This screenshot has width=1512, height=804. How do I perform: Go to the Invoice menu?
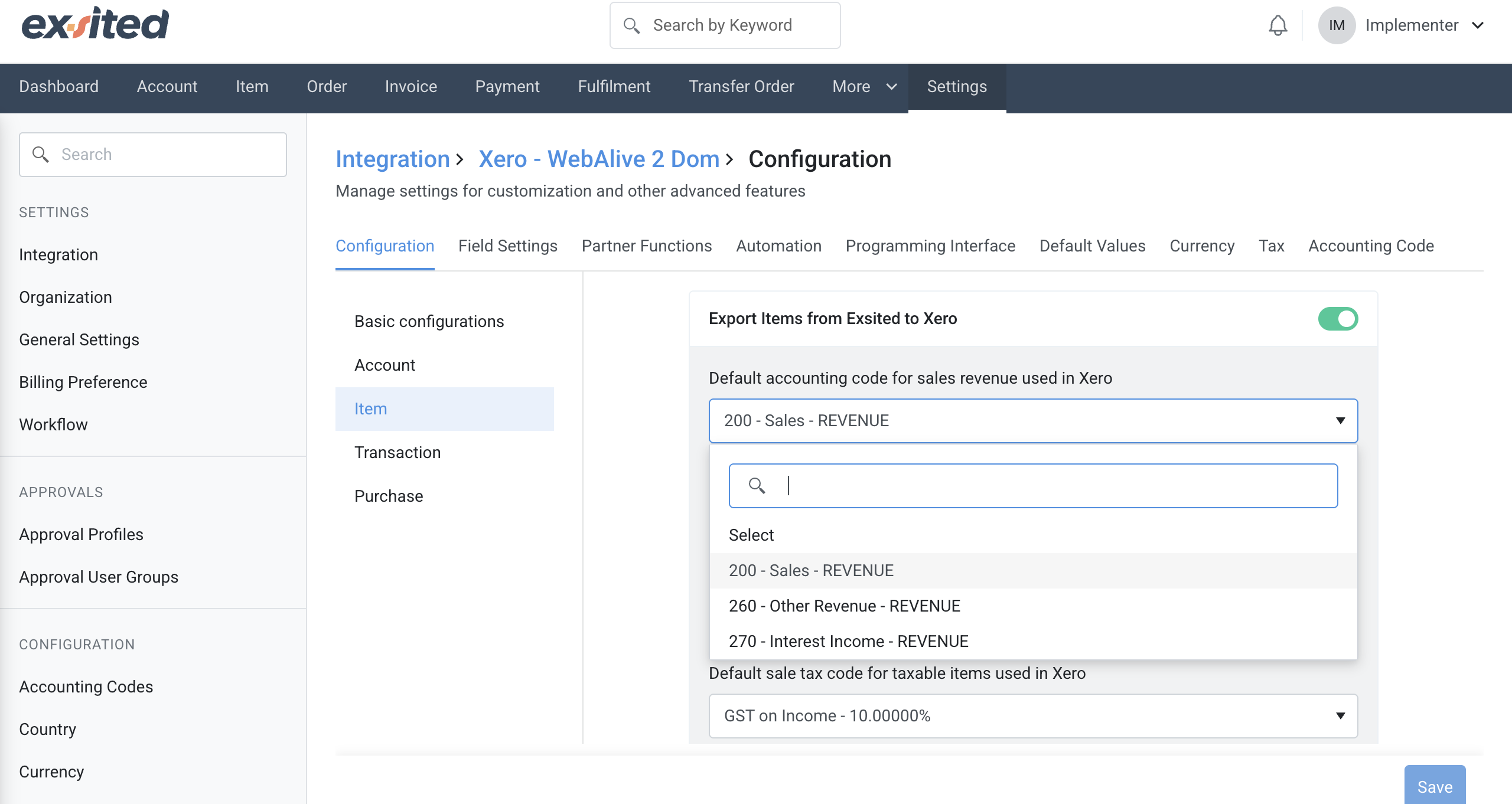coord(411,87)
